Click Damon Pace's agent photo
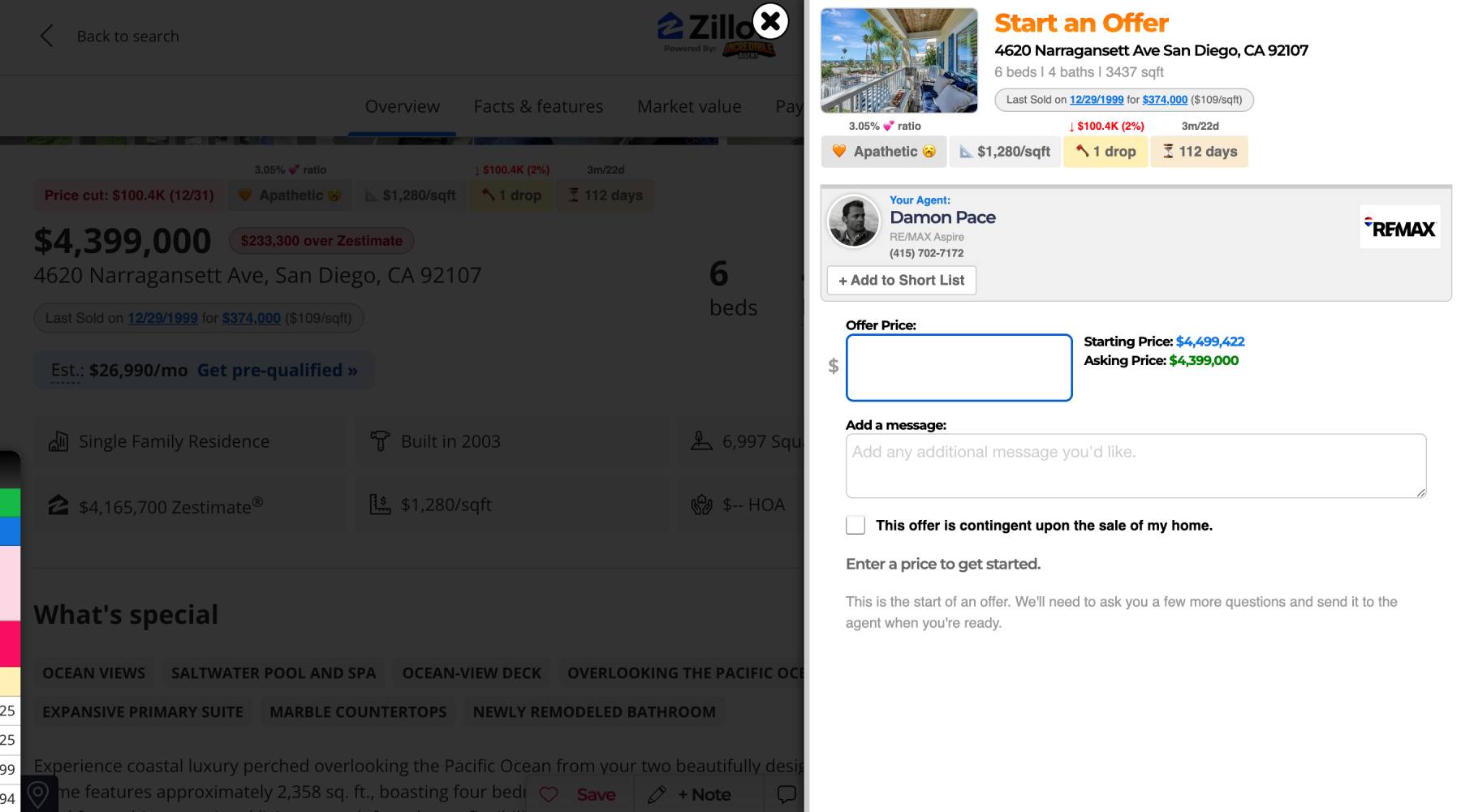Image resolution: width=1461 pixels, height=812 pixels. click(853, 221)
